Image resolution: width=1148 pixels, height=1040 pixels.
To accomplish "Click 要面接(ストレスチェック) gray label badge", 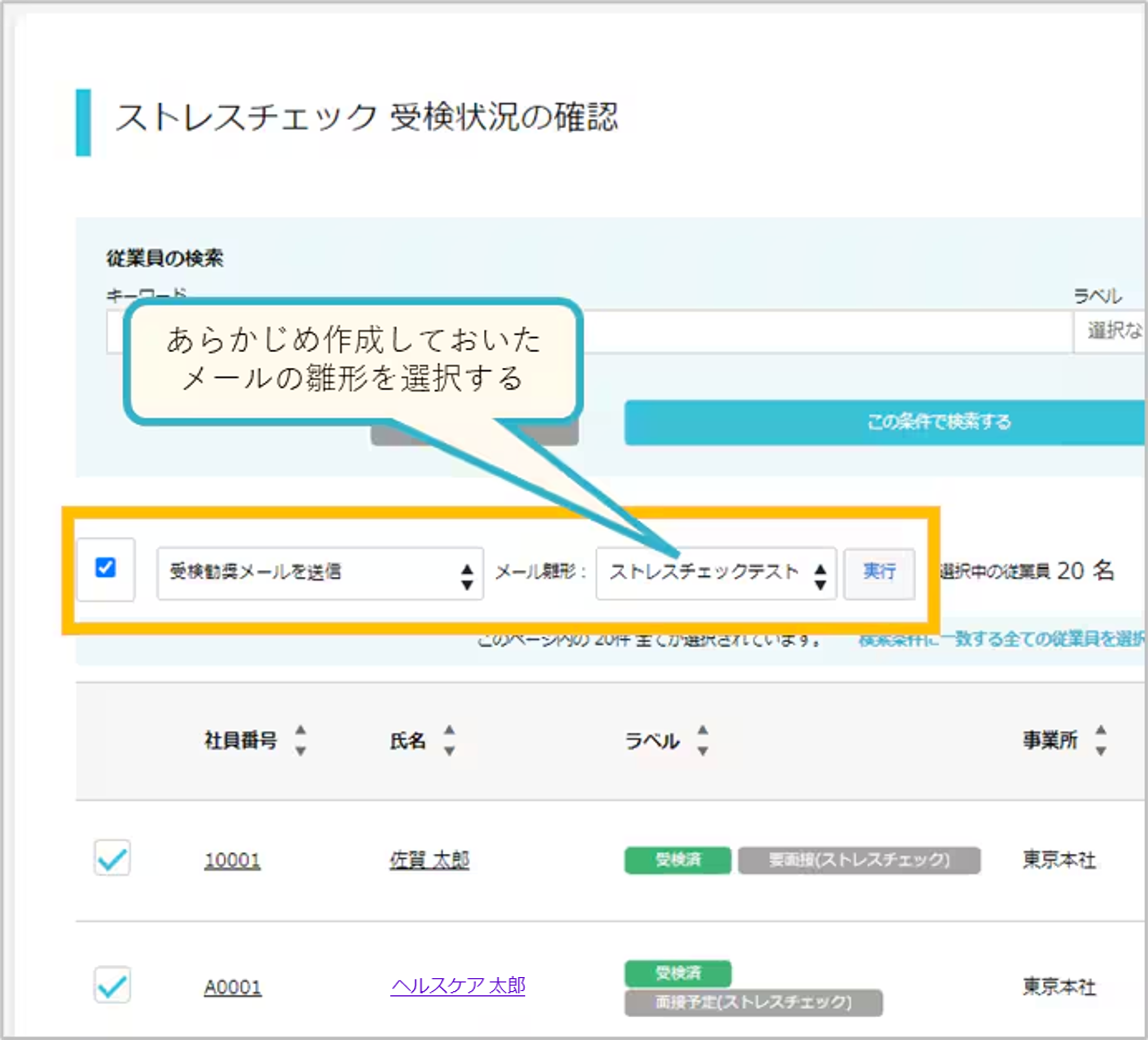I will 859,860.
